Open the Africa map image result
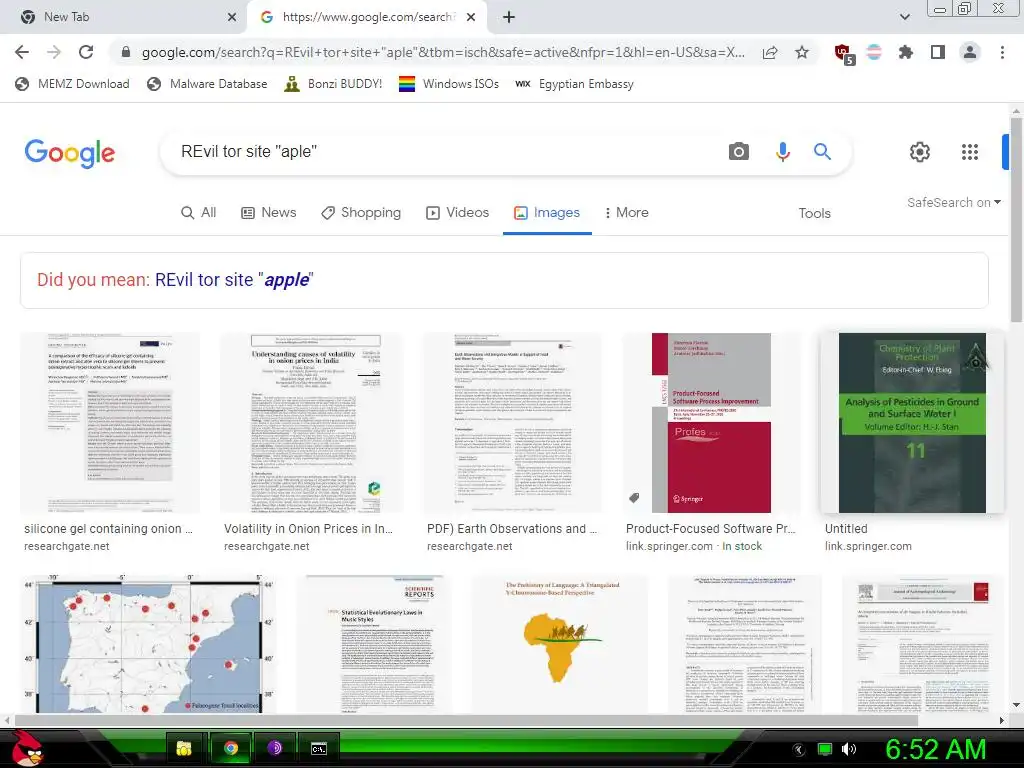 coord(560,644)
